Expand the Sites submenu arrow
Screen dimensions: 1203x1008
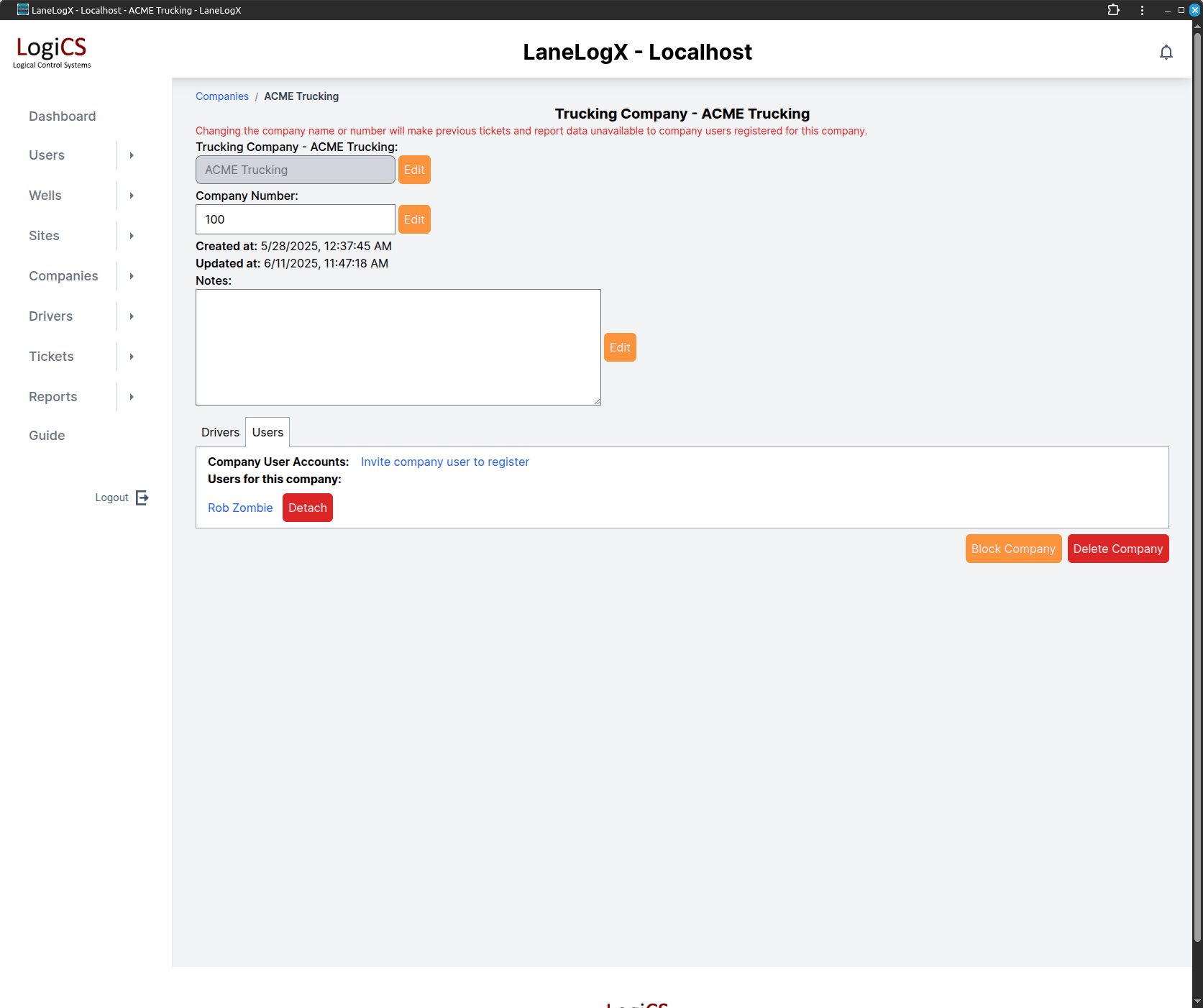(x=132, y=236)
